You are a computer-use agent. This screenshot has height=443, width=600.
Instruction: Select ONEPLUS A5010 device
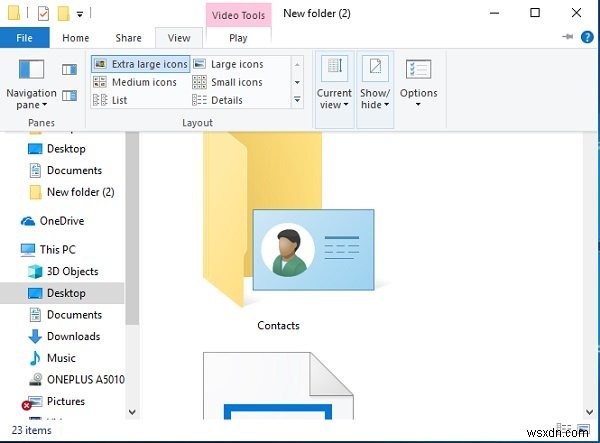pos(77,379)
